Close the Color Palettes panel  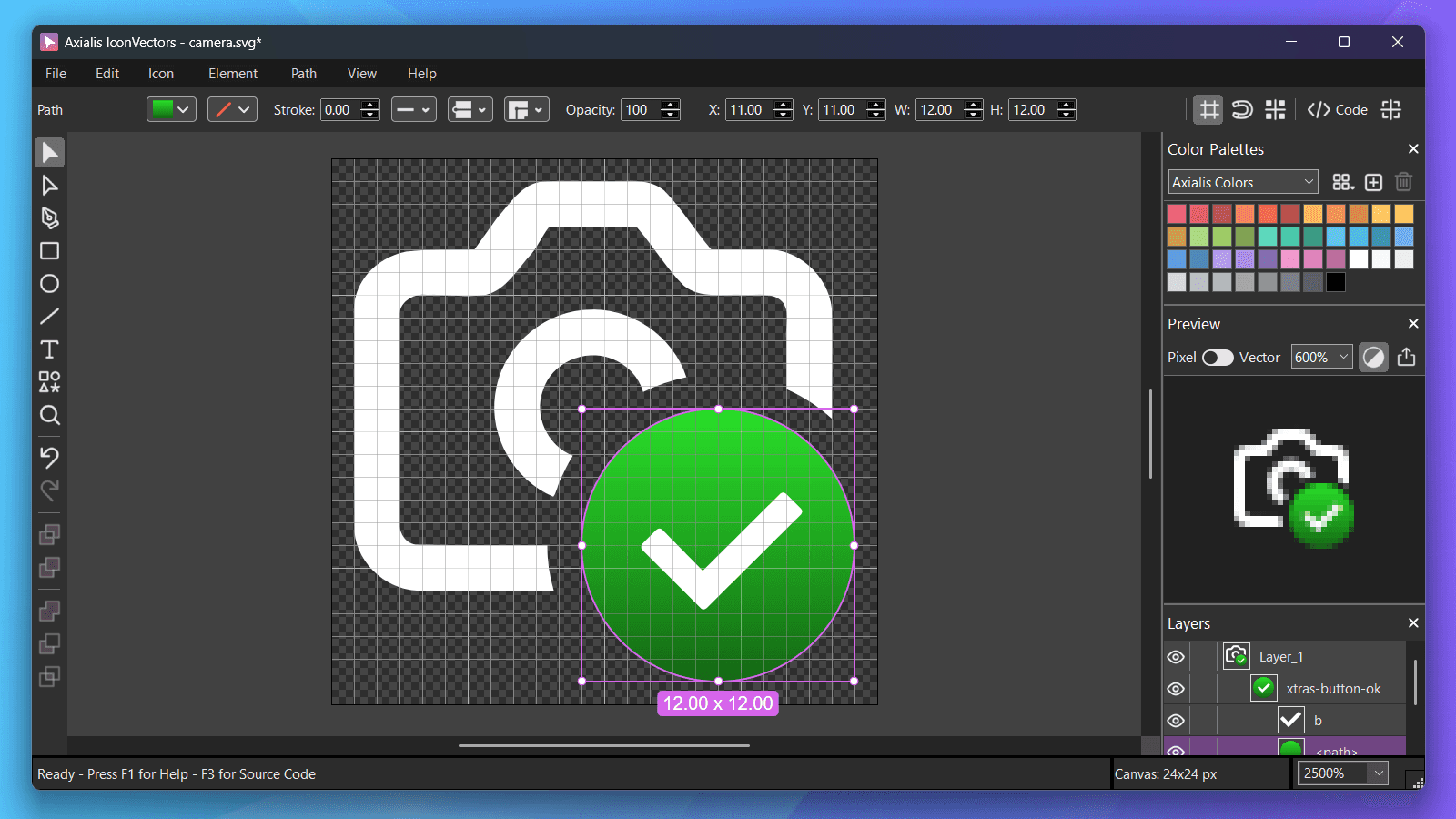click(1413, 149)
